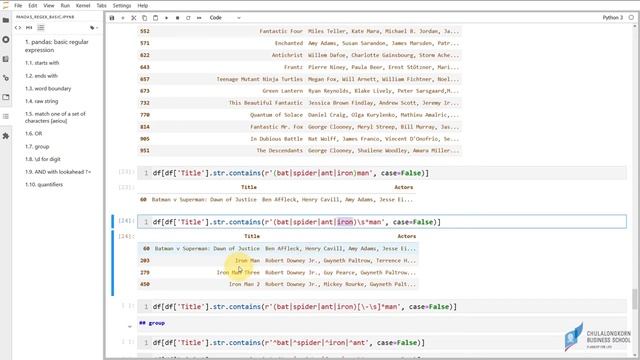Collapse the '## group' markdown heading
Viewport: 640px width, 360px height.
pyautogui.click(x=130, y=326)
